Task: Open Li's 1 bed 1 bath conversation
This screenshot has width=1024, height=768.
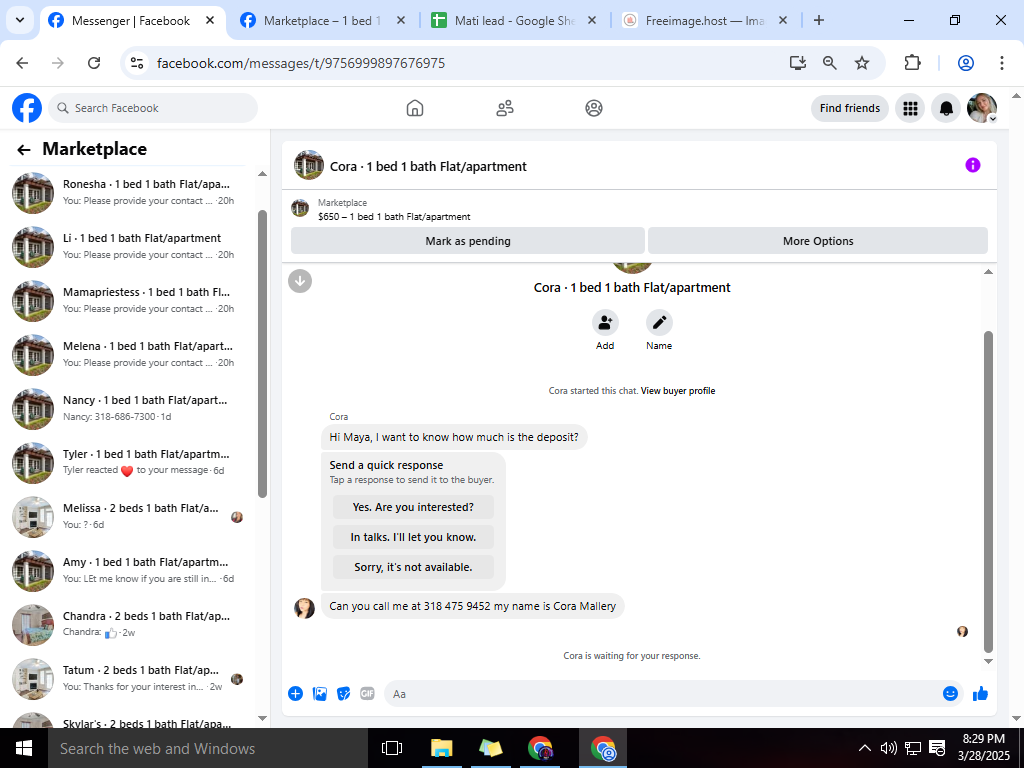Action: pyautogui.click(x=131, y=247)
